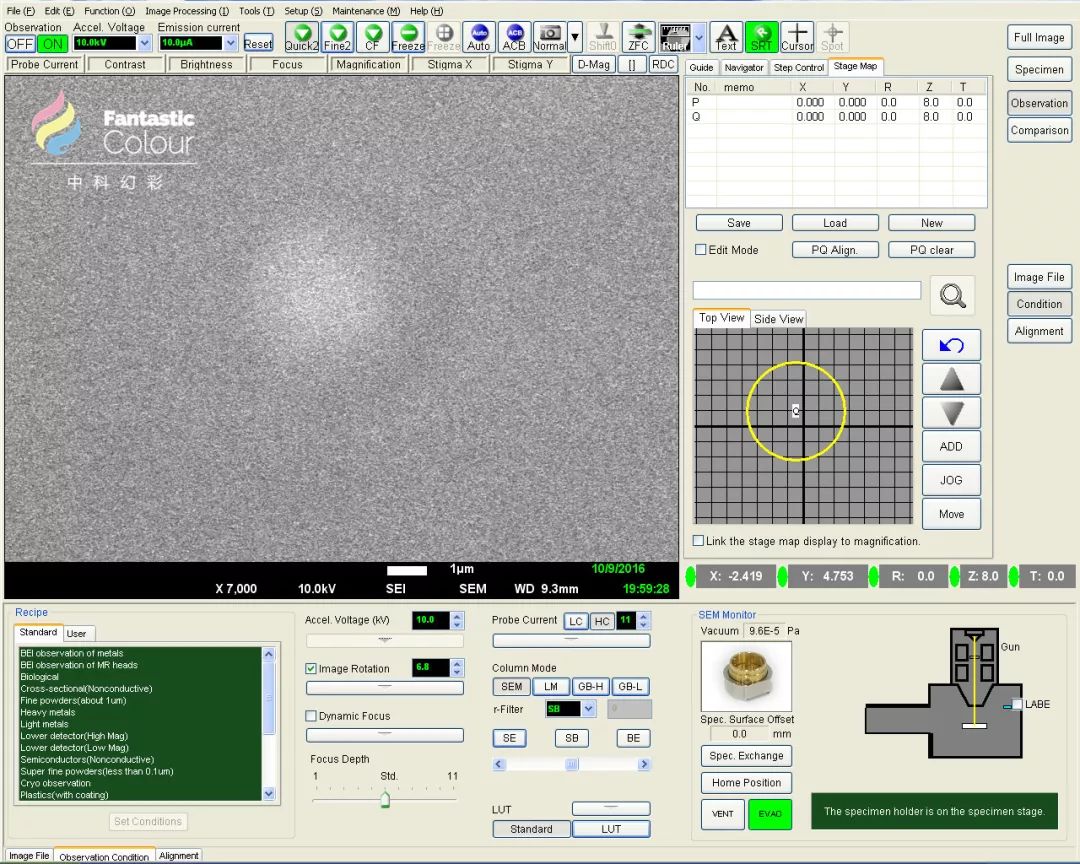Enable Dynamic Focus checkbox

coord(312,716)
